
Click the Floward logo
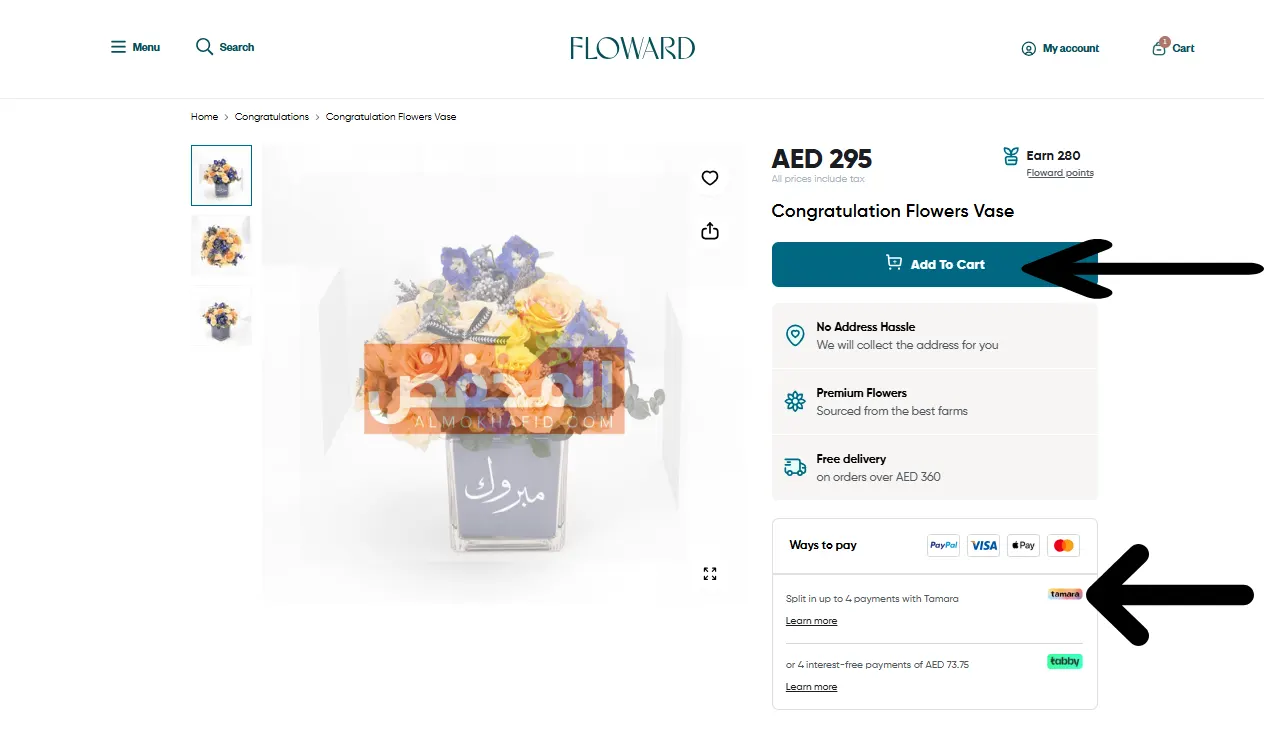[x=632, y=48]
